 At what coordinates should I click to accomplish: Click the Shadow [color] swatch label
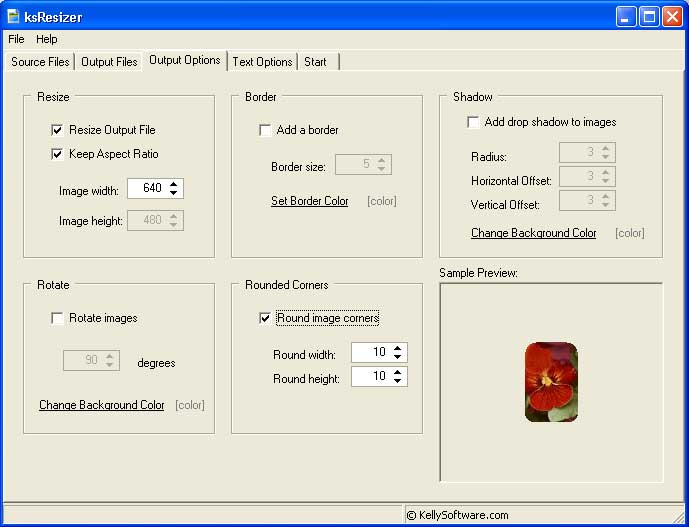pyautogui.click(x=630, y=233)
